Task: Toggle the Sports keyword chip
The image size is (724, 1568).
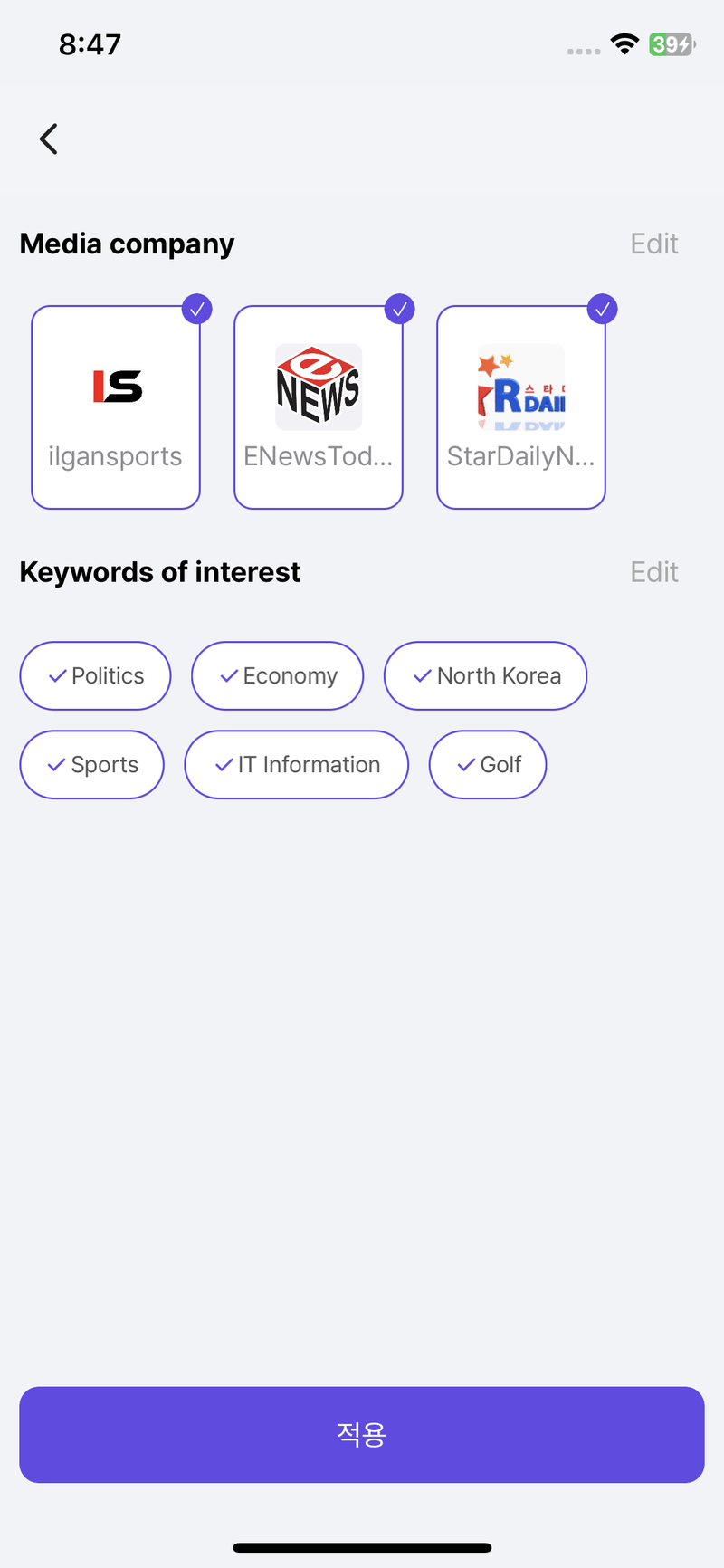Action: [x=91, y=765]
